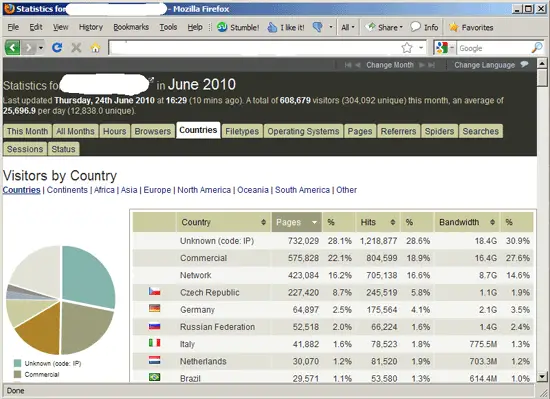Open the Searches tab

click(x=481, y=131)
